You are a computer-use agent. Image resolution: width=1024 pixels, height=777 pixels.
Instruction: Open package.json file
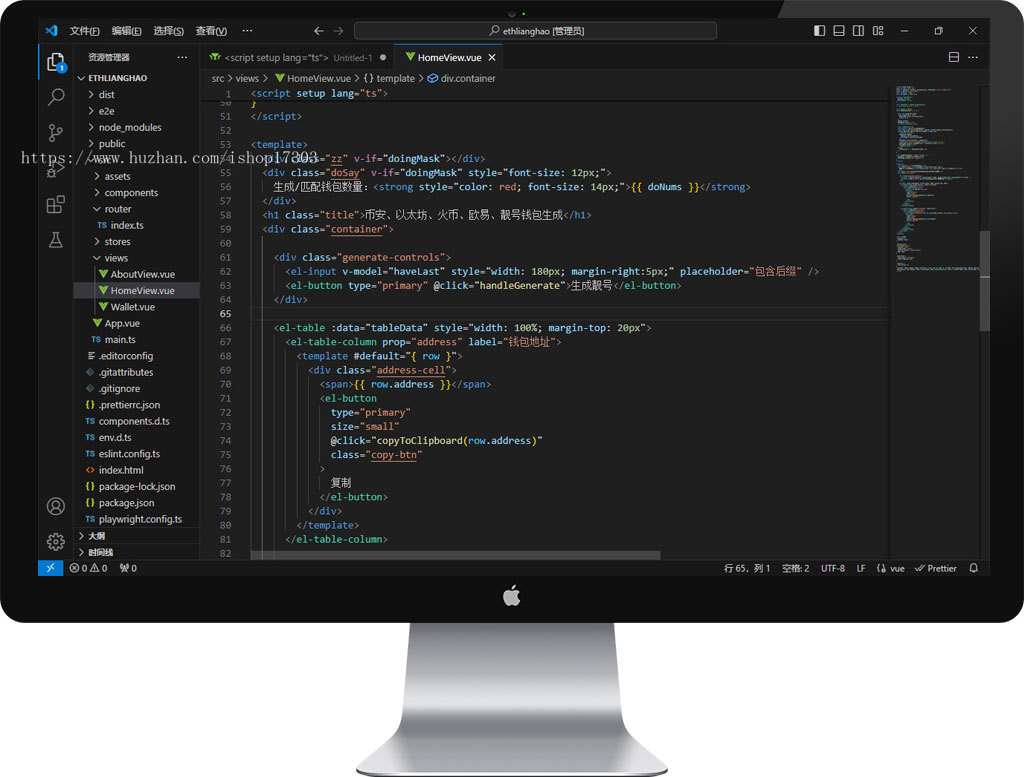click(126, 503)
